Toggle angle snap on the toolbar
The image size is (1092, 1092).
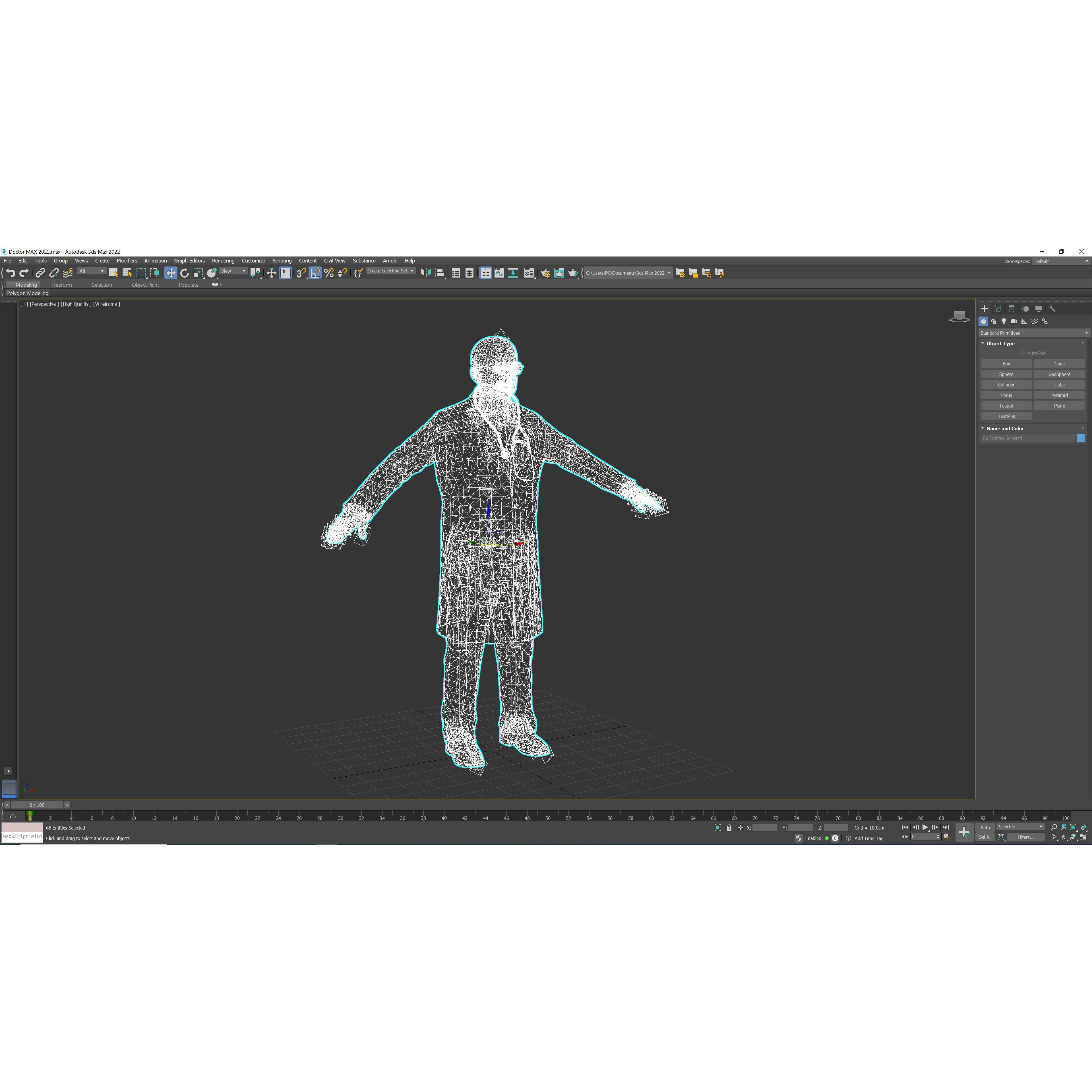pyautogui.click(x=315, y=273)
